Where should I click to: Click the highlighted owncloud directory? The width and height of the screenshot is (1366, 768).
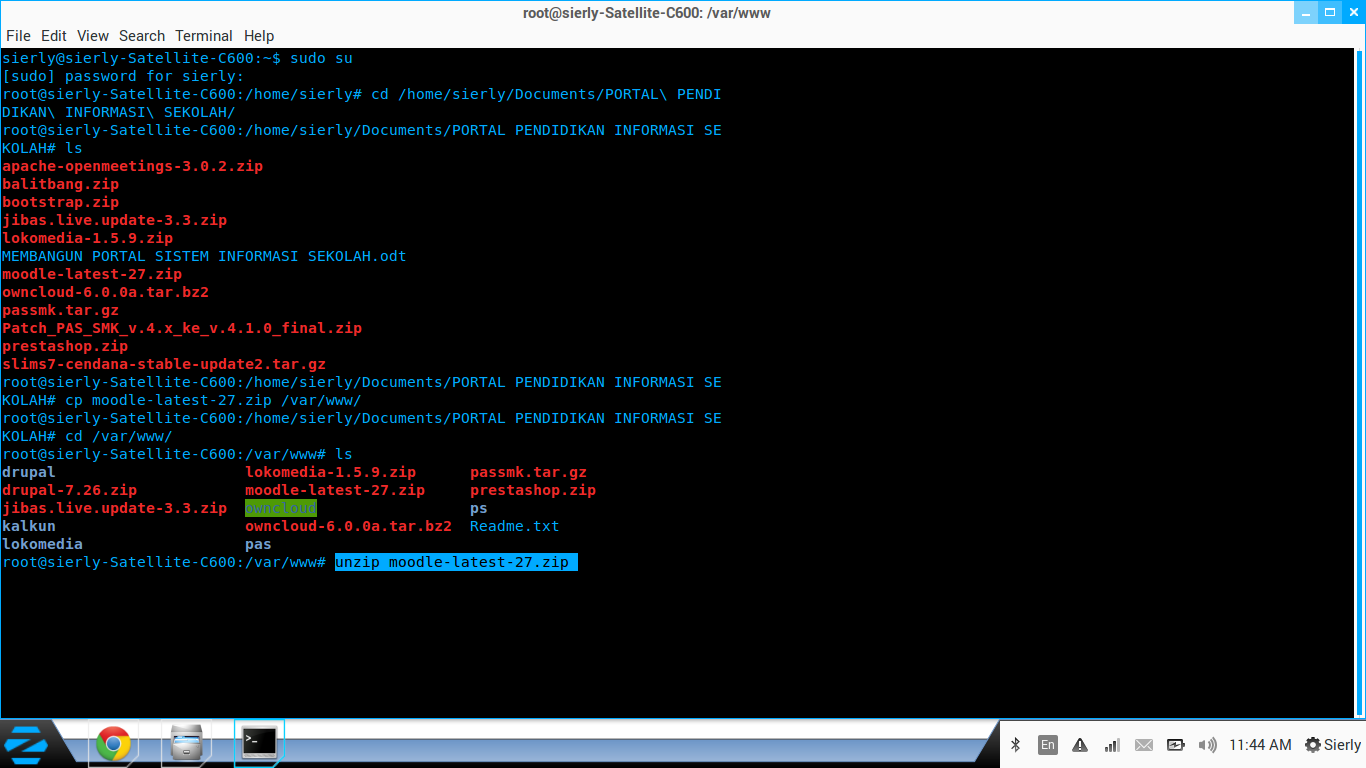[281, 508]
